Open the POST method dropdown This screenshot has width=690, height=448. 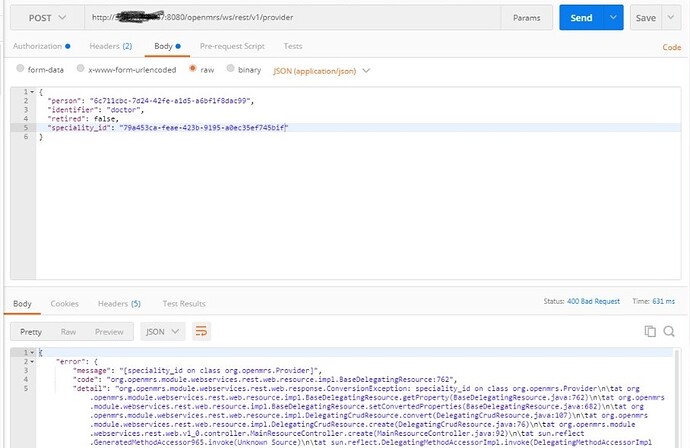click(x=47, y=18)
